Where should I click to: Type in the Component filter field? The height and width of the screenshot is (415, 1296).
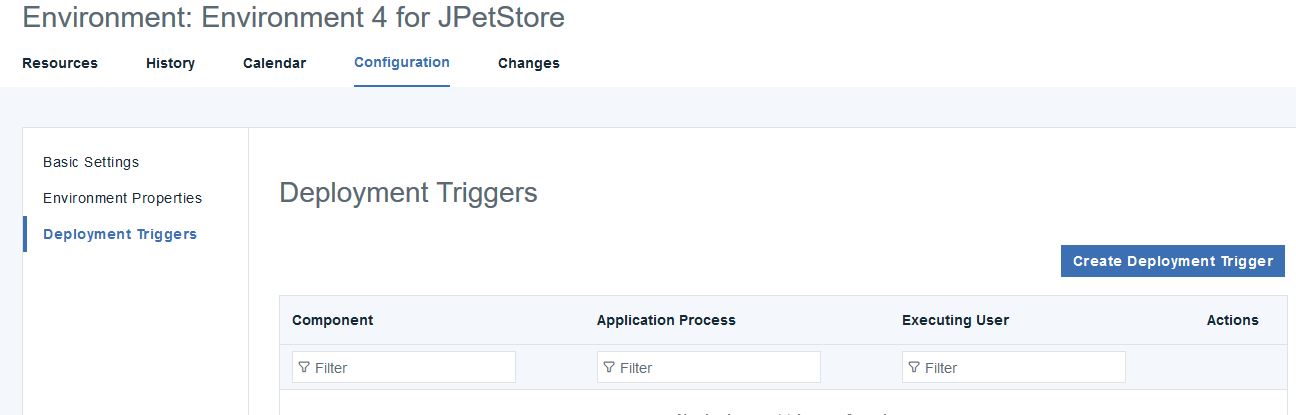pyautogui.click(x=412, y=368)
